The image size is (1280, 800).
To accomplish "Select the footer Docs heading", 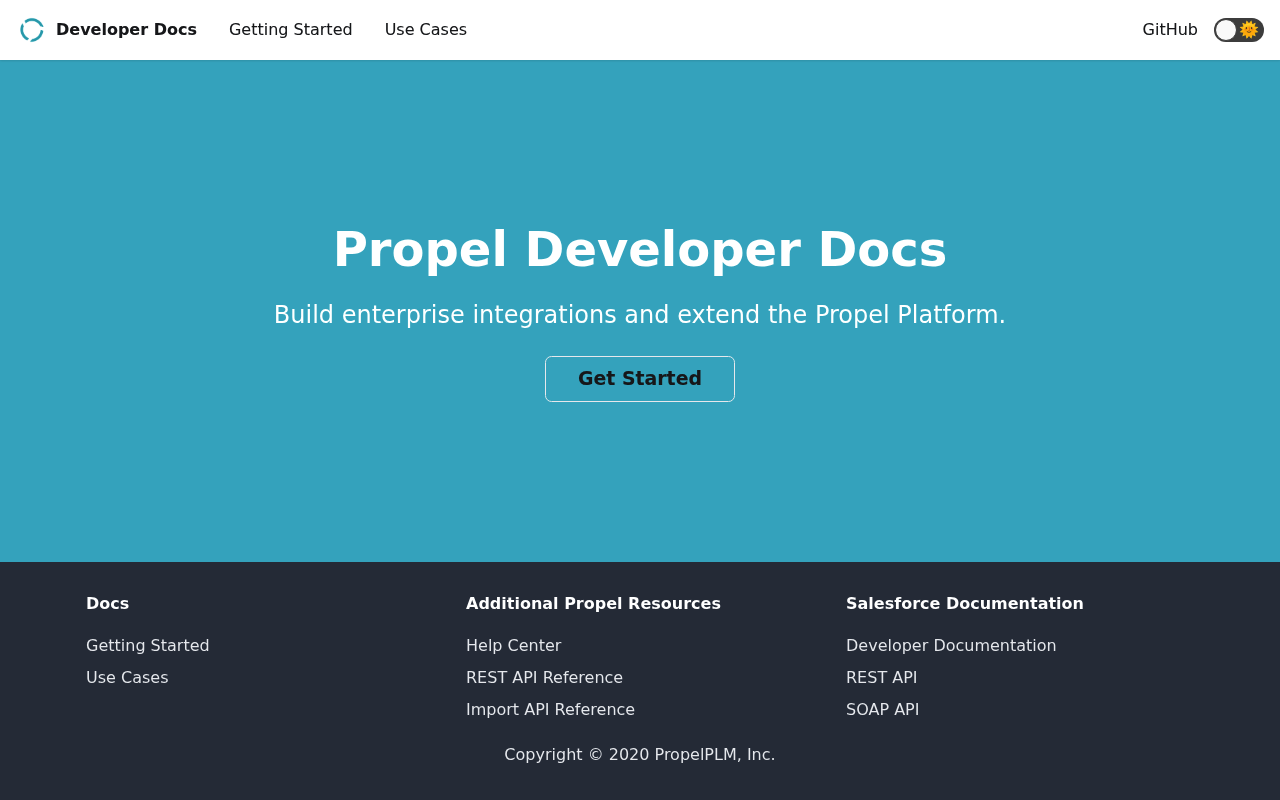I will click(x=108, y=604).
